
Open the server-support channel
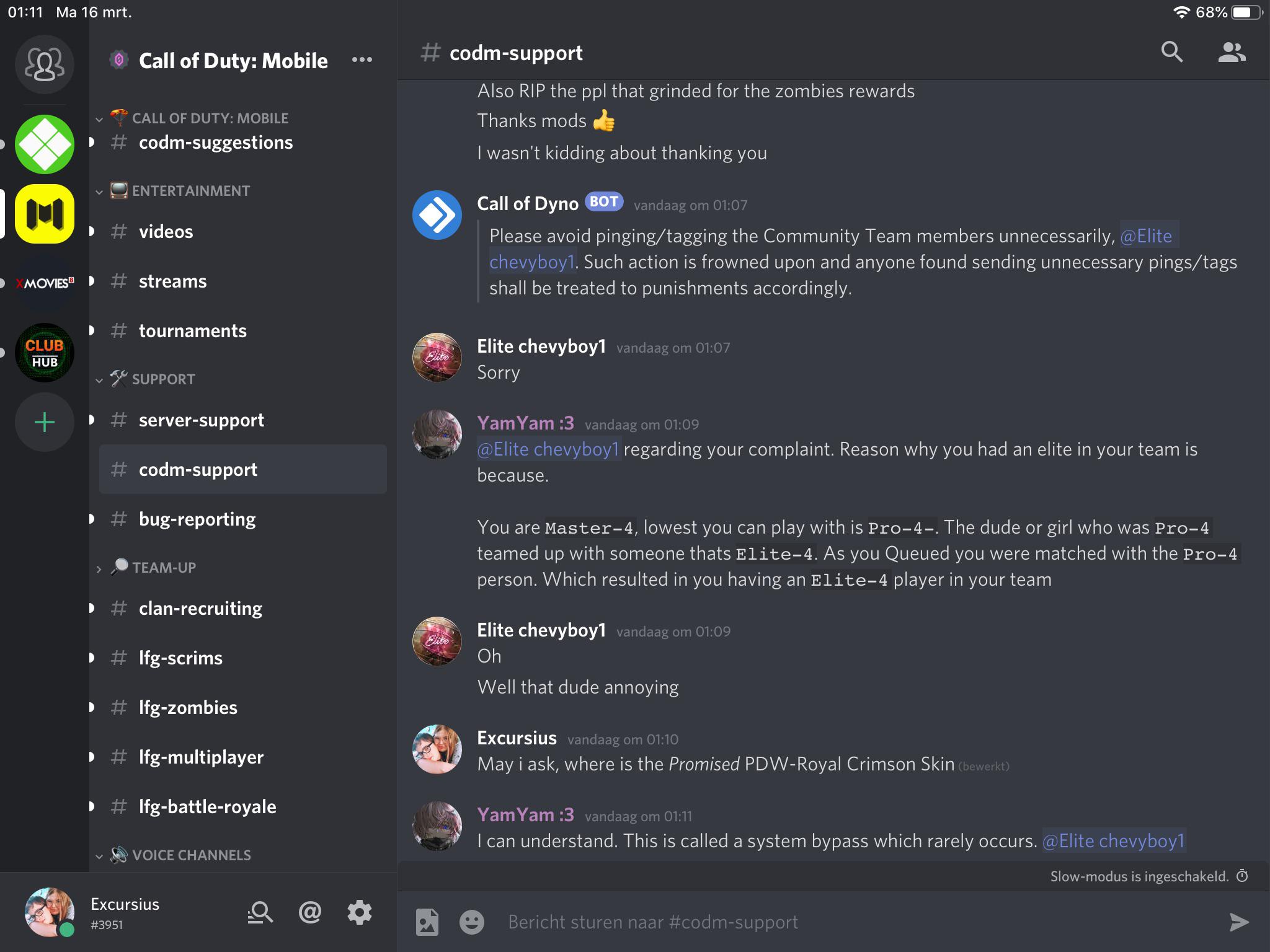click(x=243, y=420)
